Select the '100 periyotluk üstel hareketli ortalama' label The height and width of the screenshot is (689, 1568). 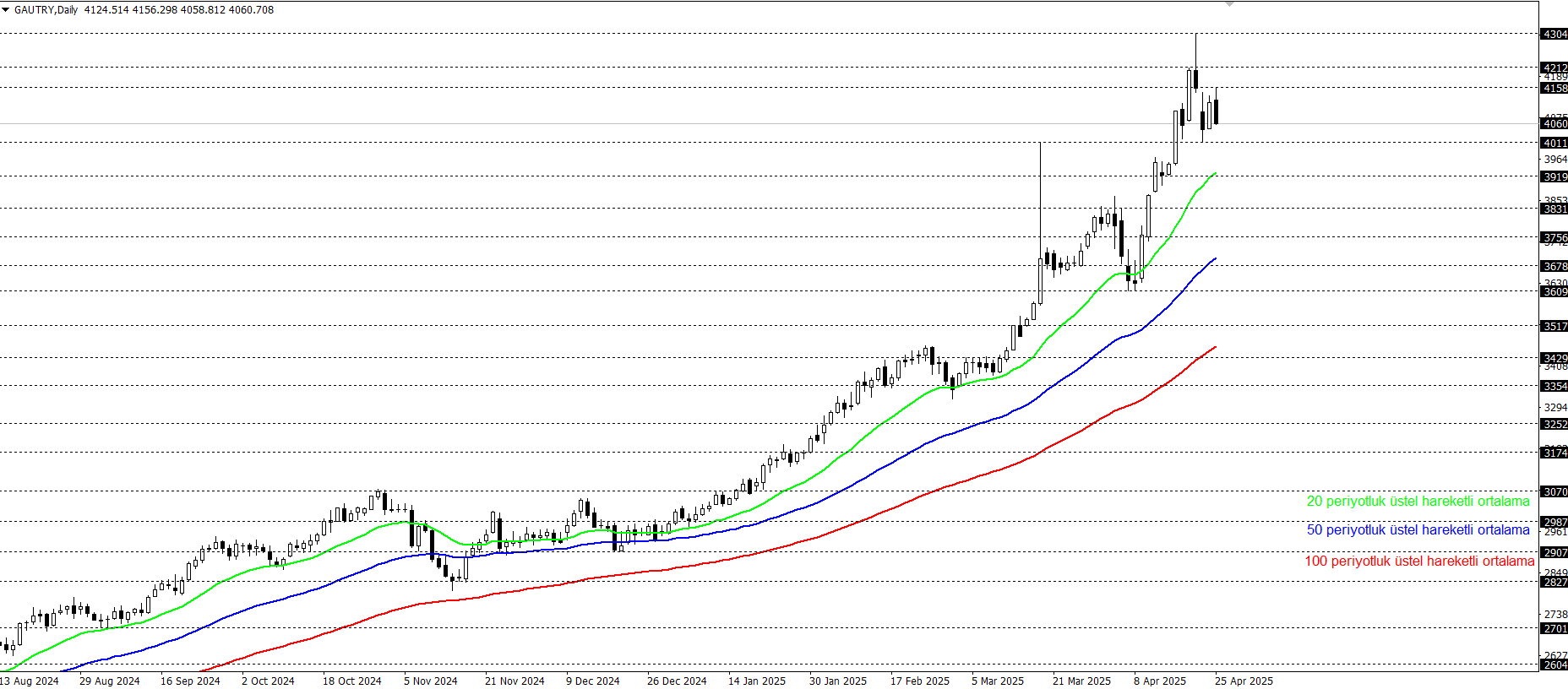(1419, 562)
